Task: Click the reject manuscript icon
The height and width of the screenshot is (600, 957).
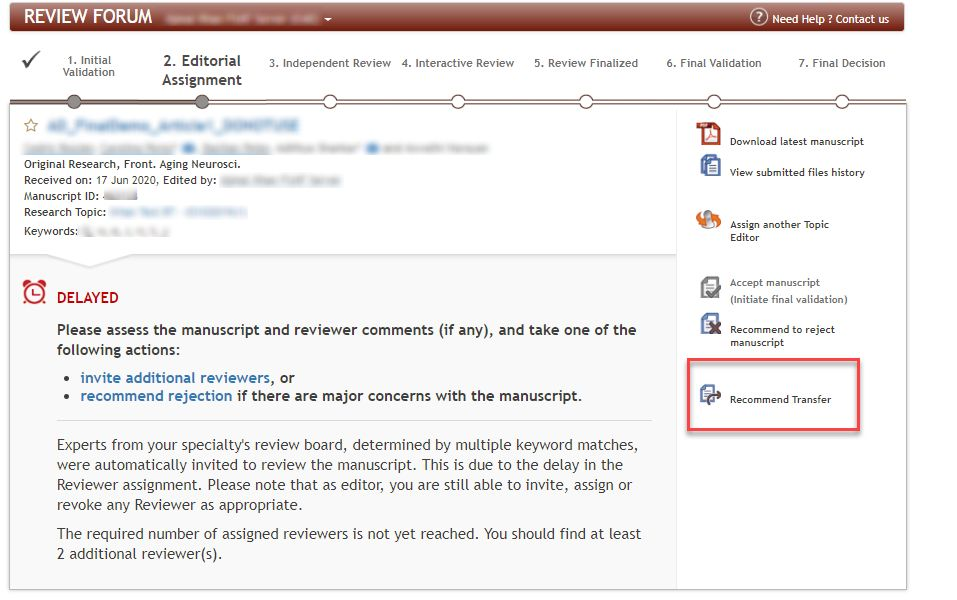Action: [709, 324]
